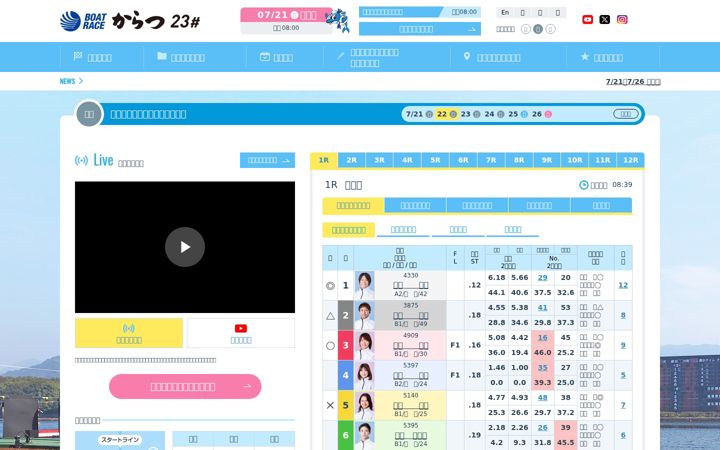Open the Instagram social icon
The width and height of the screenshot is (720, 450).
click(x=622, y=19)
